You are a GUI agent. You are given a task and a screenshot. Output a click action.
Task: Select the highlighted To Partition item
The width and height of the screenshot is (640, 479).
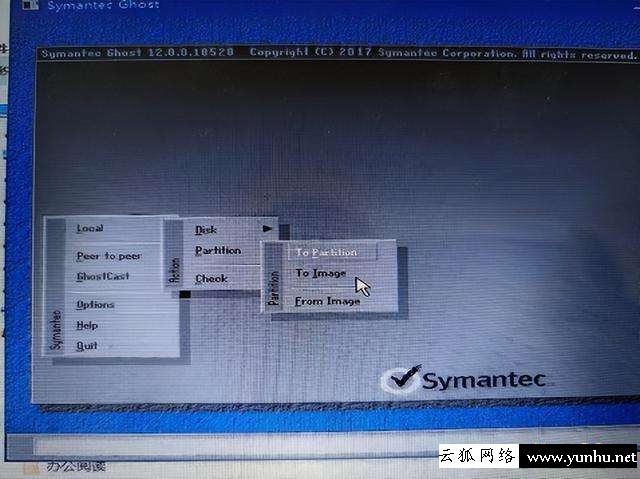[332, 253]
